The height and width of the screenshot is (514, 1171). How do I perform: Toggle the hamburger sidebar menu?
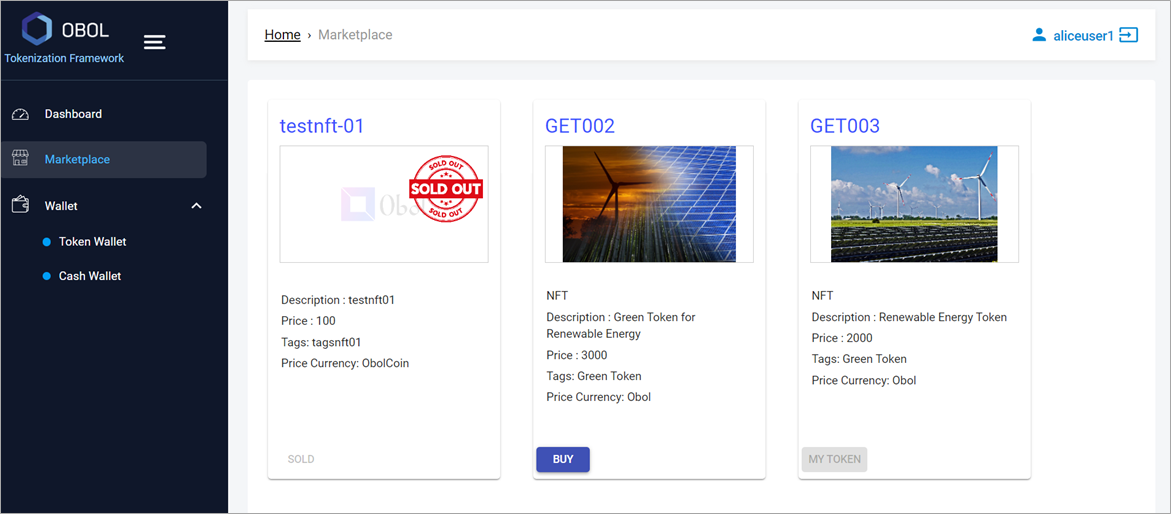pyautogui.click(x=154, y=42)
